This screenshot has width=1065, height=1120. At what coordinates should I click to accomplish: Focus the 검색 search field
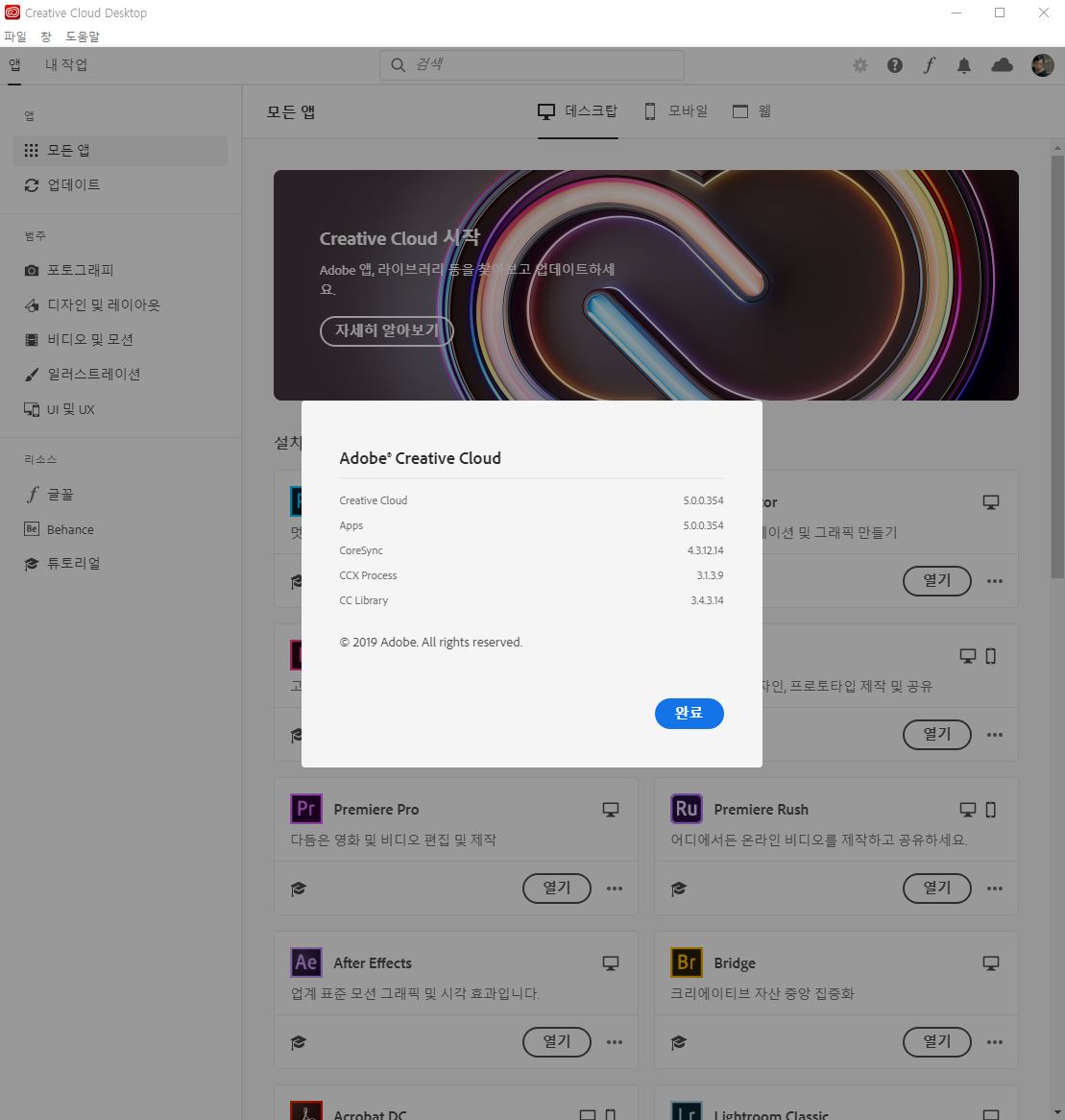pyautogui.click(x=532, y=65)
